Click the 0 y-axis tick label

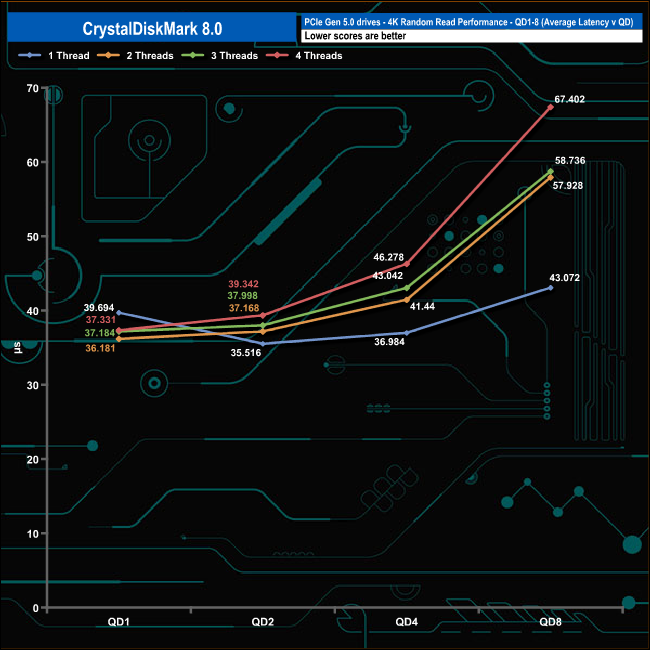[36, 608]
